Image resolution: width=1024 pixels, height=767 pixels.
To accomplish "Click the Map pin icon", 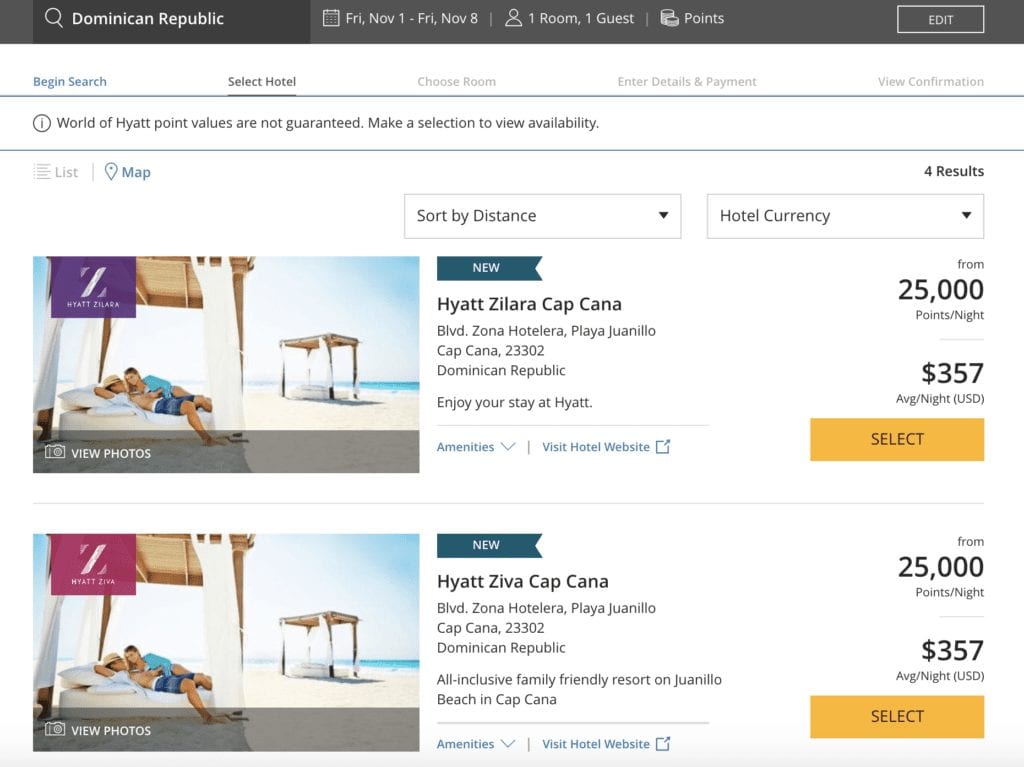I will (111, 172).
